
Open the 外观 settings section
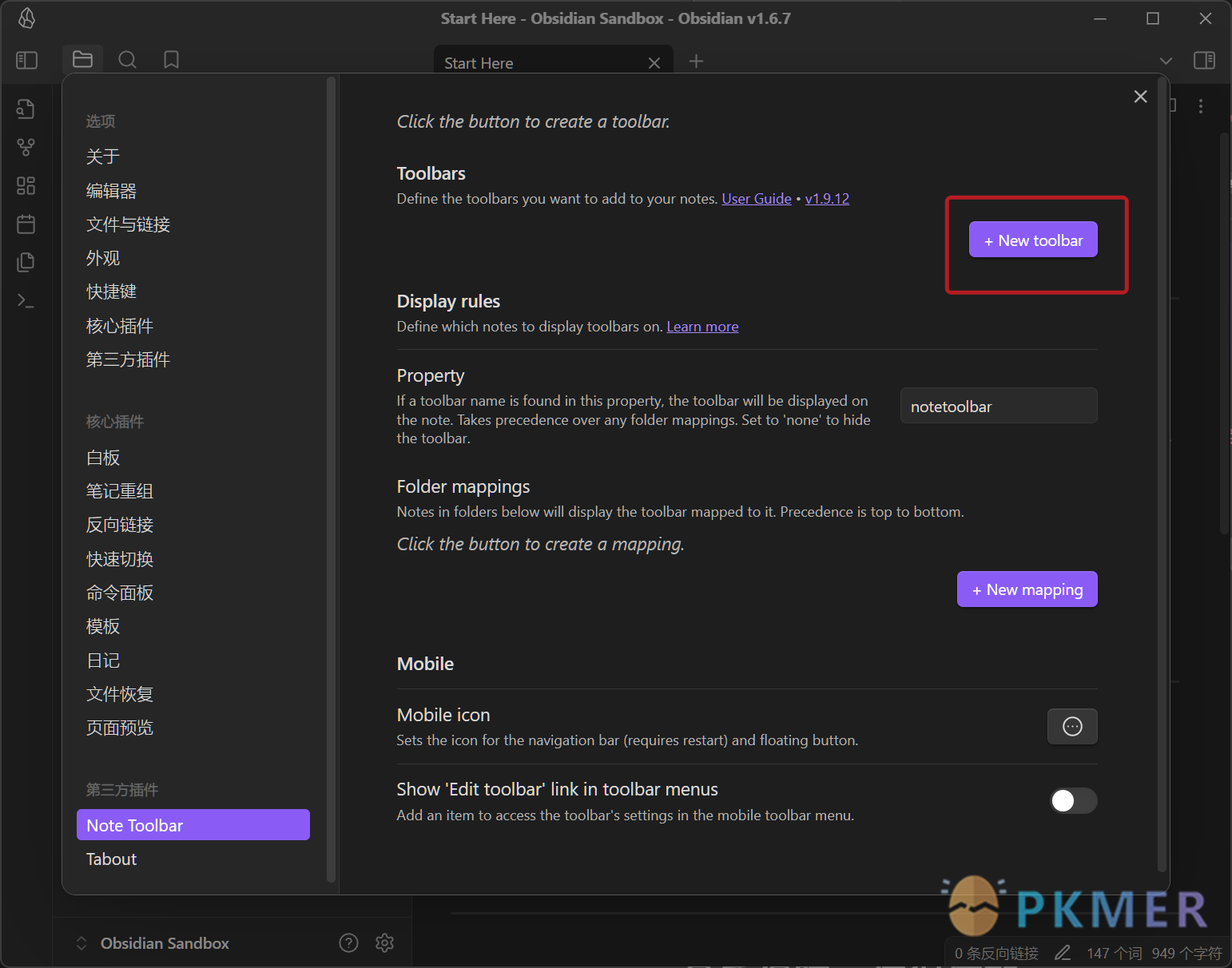(103, 258)
